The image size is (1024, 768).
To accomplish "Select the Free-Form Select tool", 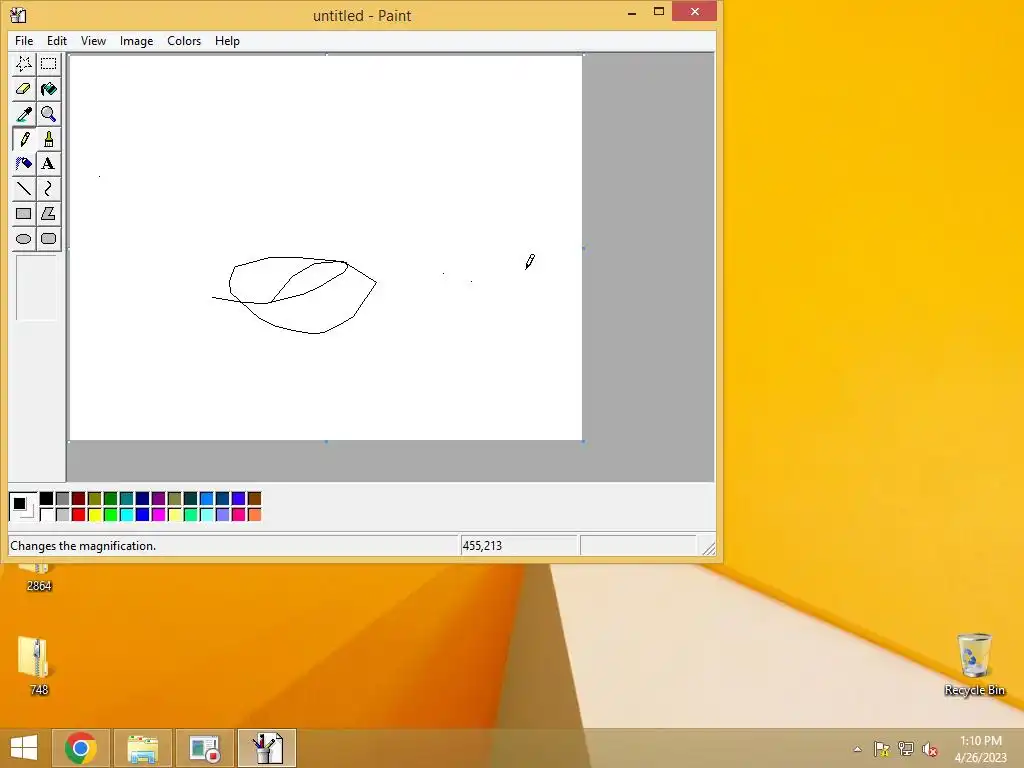I will coord(24,64).
